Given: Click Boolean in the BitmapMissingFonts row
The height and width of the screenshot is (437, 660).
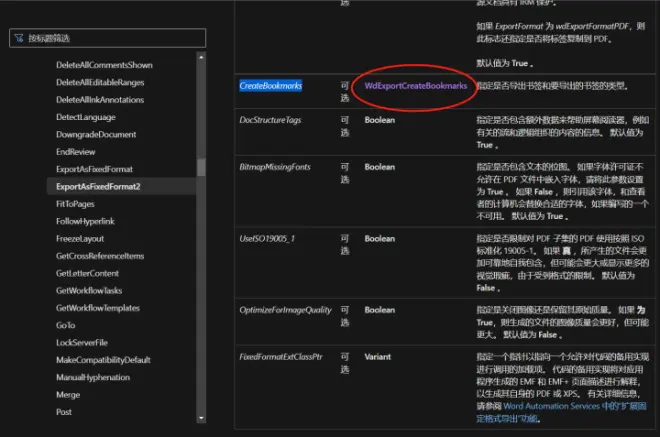Looking at the screenshot, I should pos(380,167).
